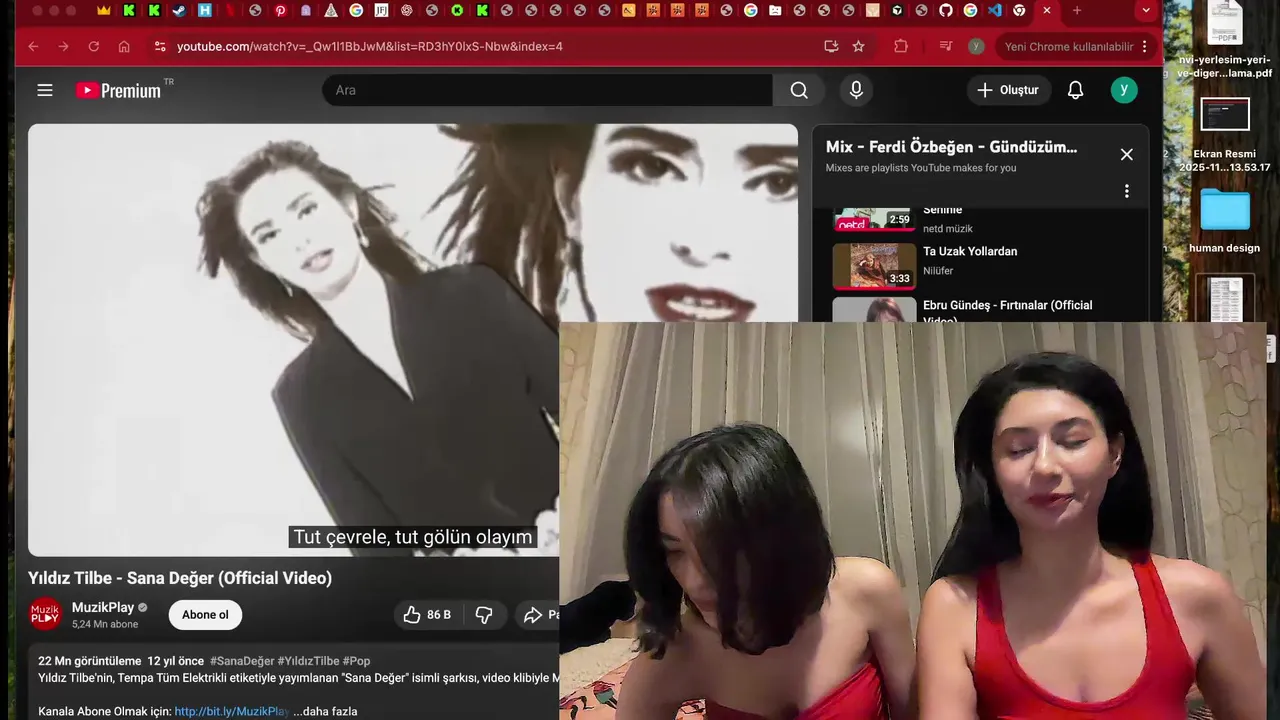Open the PDF file on desktop
Image resolution: width=1280 pixels, height=720 pixels.
tap(1225, 40)
